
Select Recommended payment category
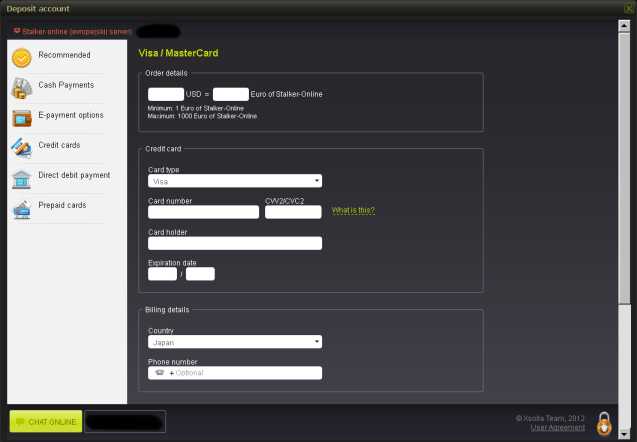coord(64,55)
